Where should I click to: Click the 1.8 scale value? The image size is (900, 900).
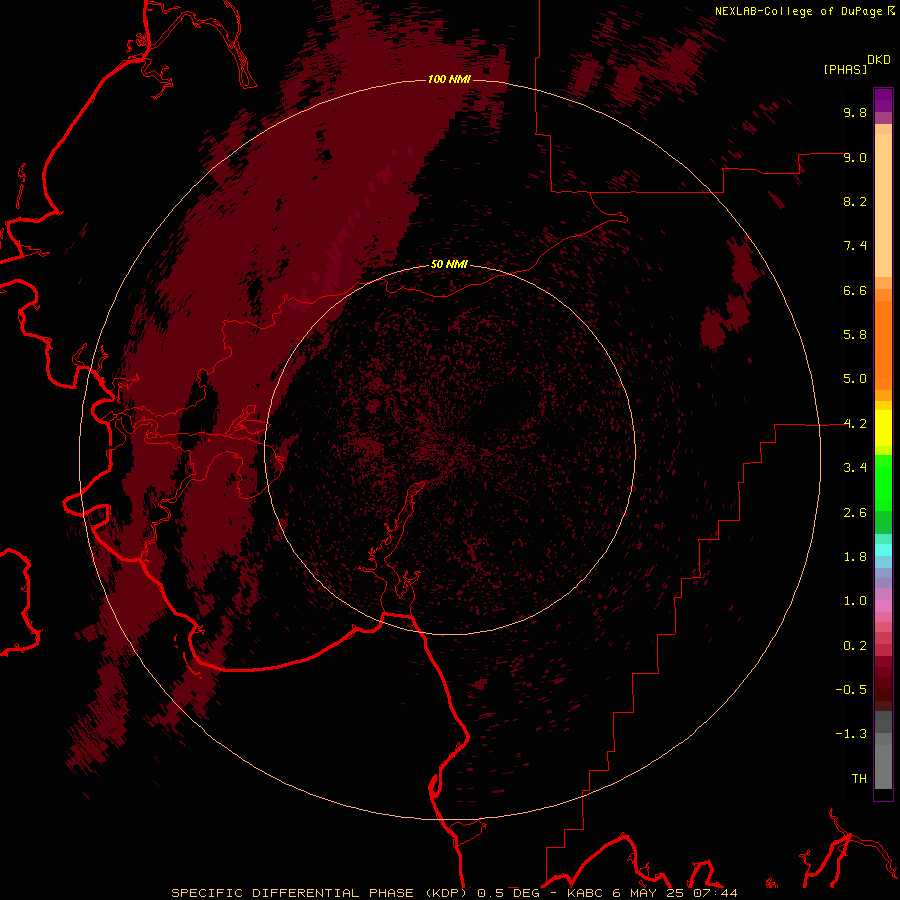coord(855,557)
